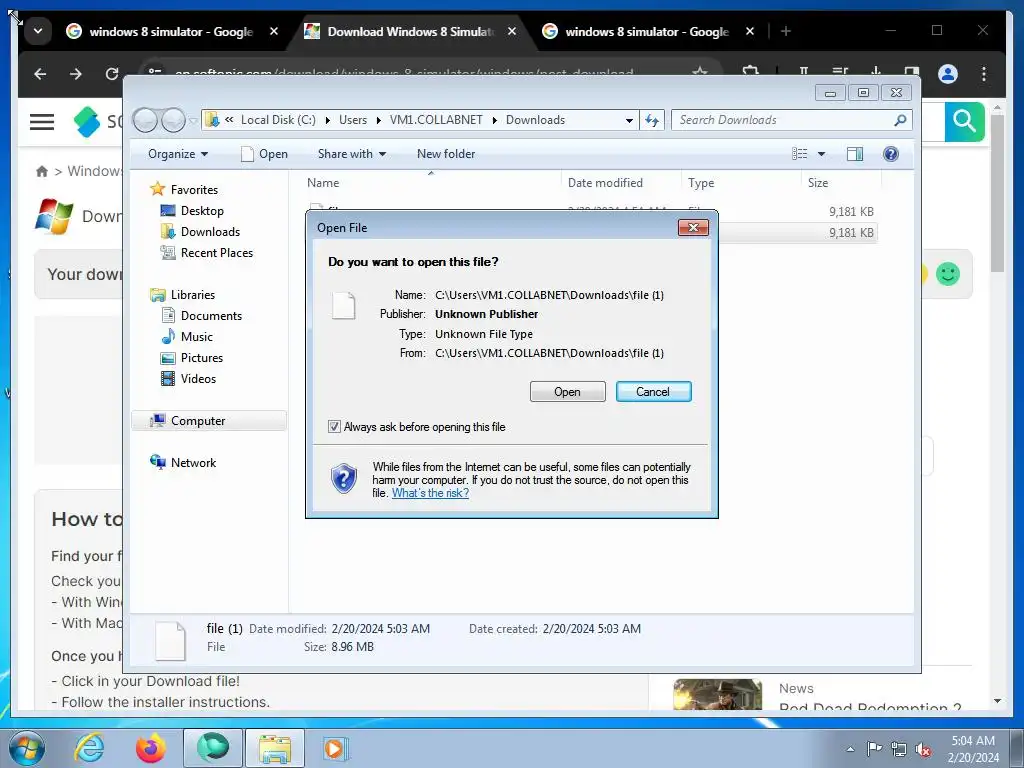1024x768 pixels.
Task: Open the tab search dropdown in Chrome
Action: 38,31
